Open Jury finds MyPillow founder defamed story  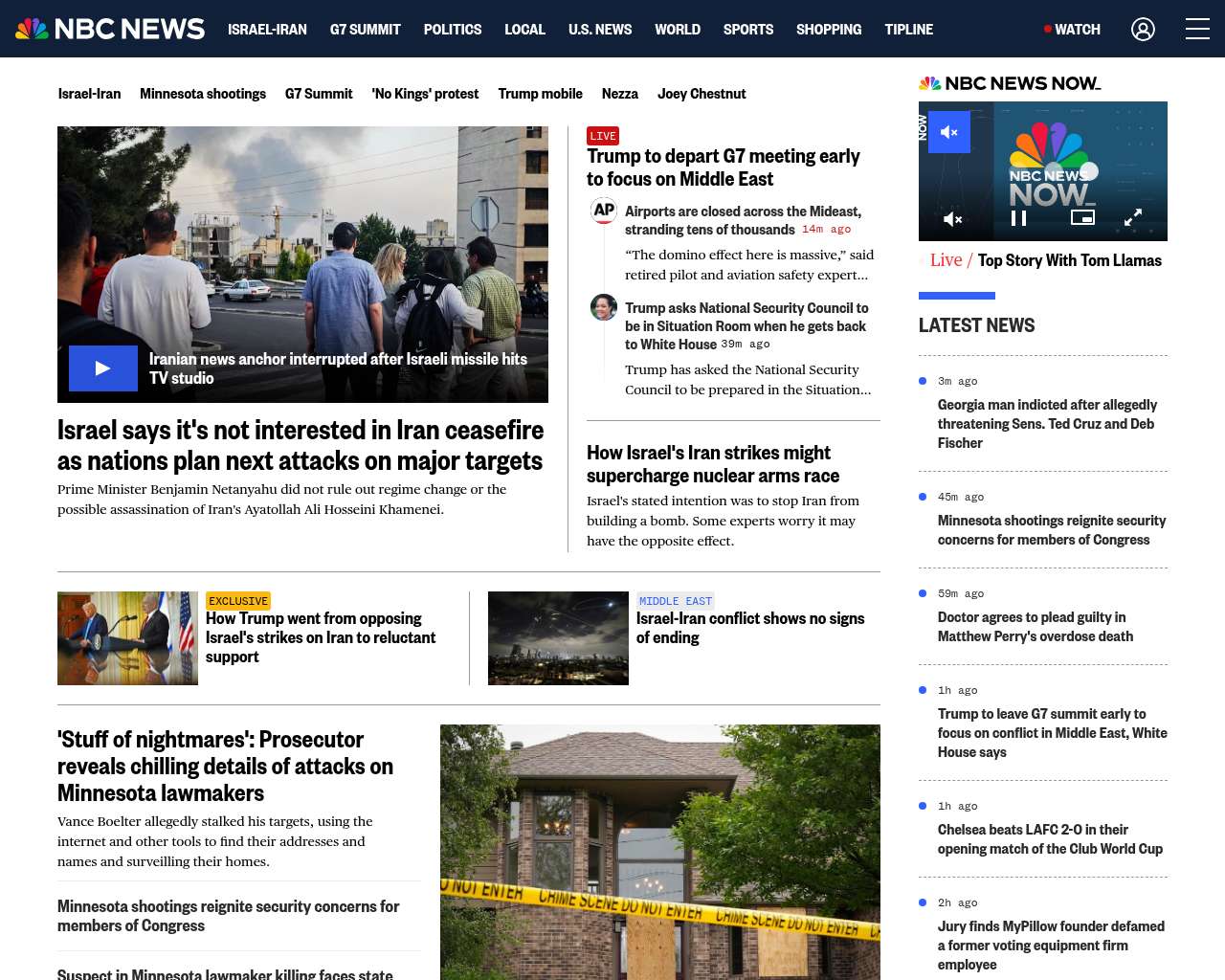(1051, 946)
